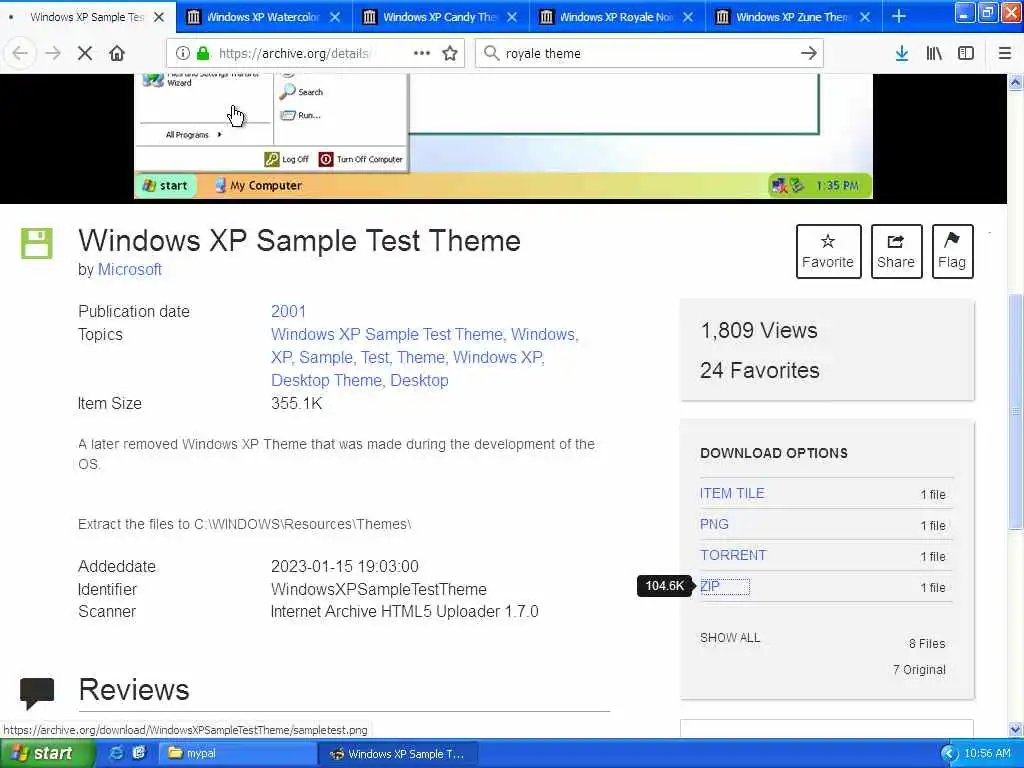Click the Reviews speech bubble icon
1024x768 pixels.
[x=37, y=693]
